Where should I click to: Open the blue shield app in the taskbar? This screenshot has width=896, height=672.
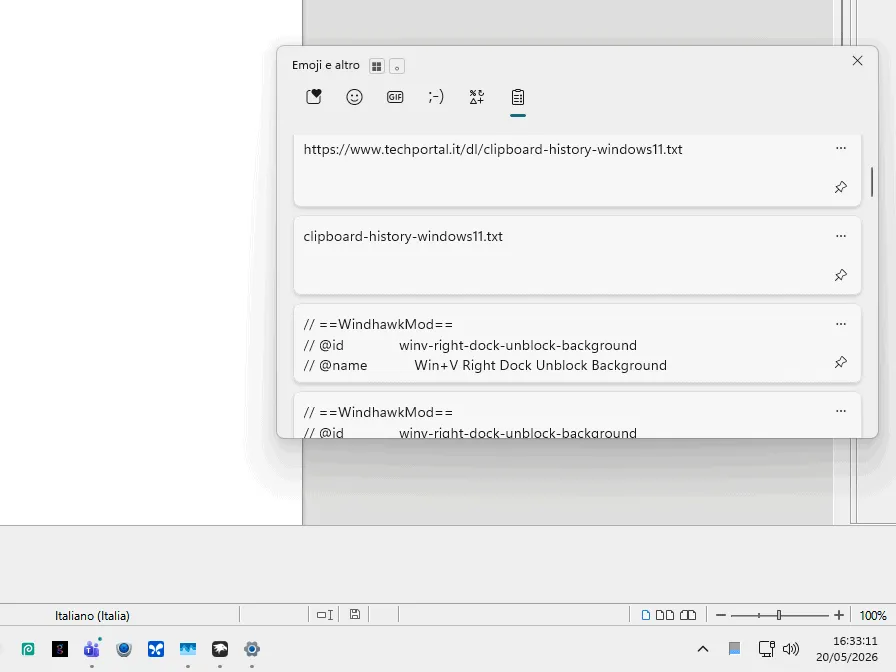[124, 649]
